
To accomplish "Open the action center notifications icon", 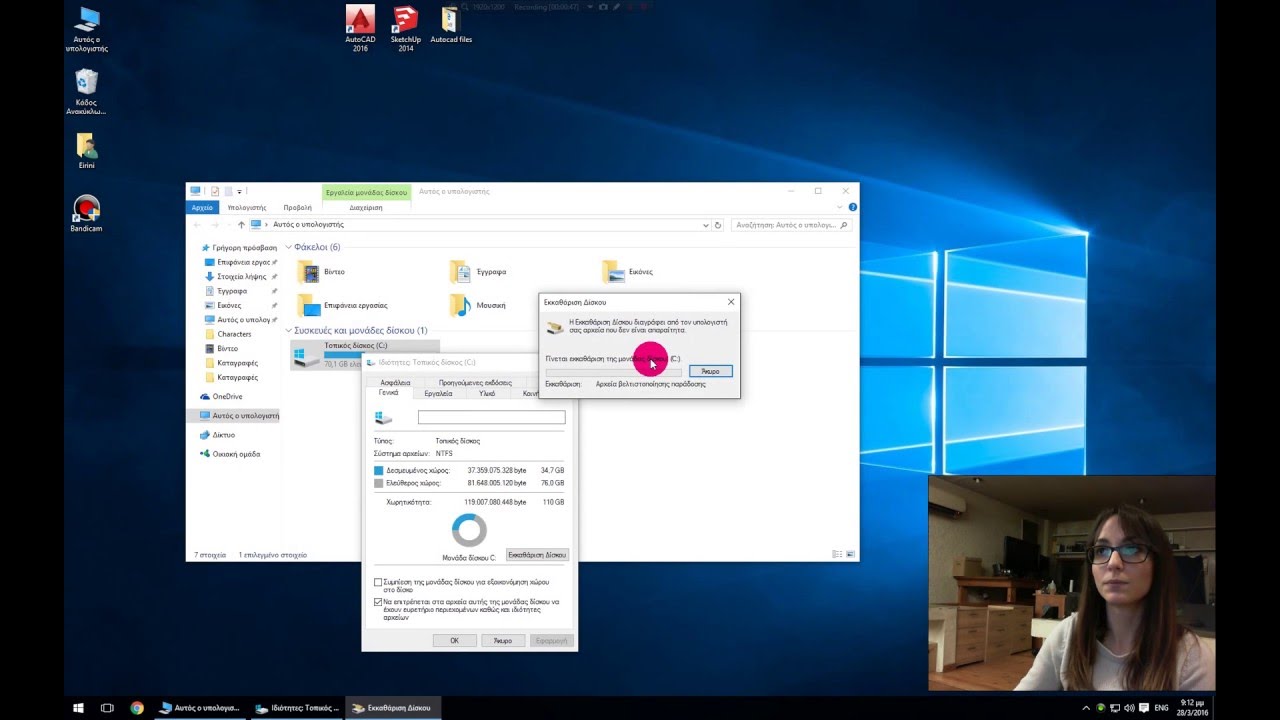I will pyautogui.click(x=1143, y=708).
